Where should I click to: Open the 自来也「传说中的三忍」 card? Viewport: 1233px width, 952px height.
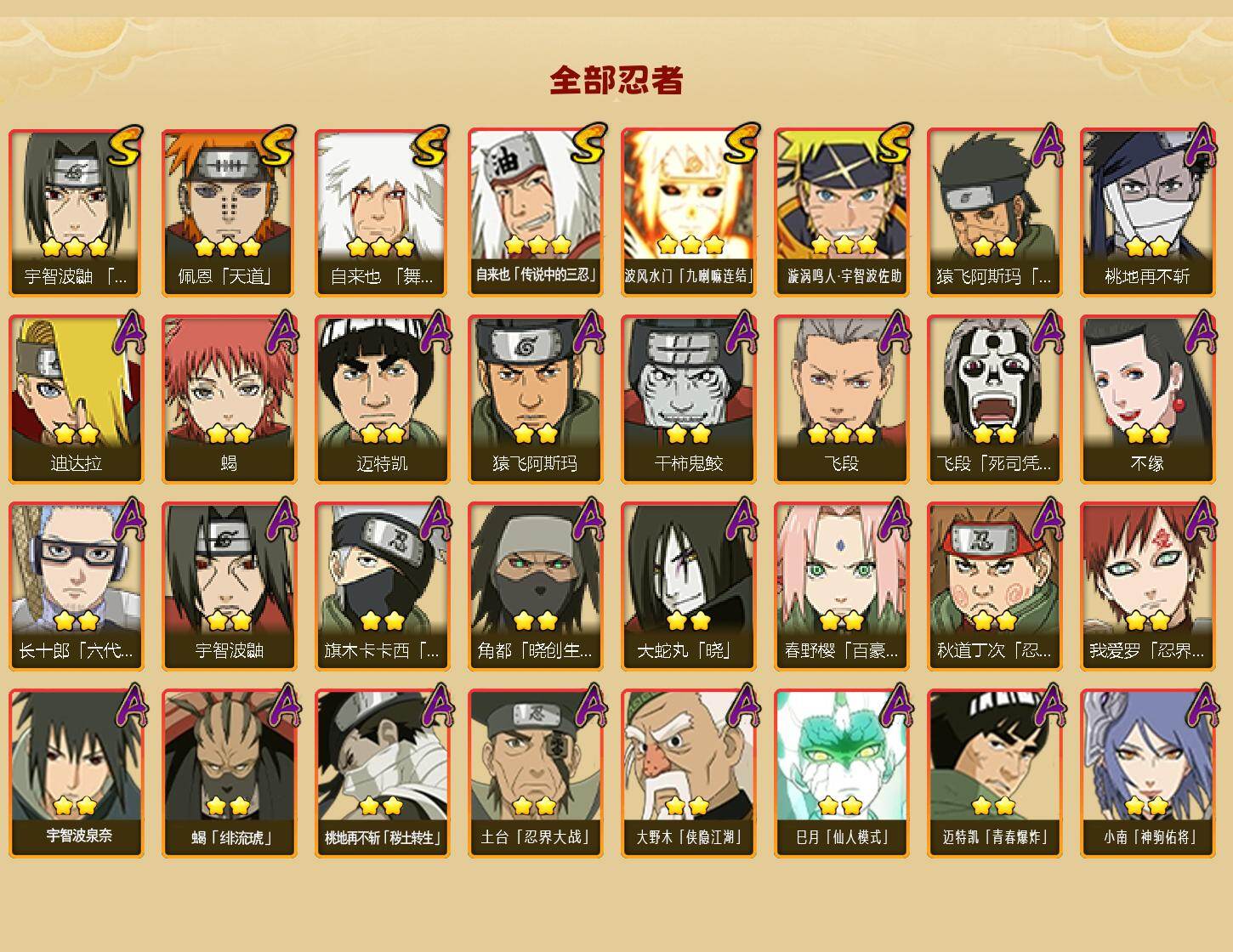pyautogui.click(x=535, y=212)
